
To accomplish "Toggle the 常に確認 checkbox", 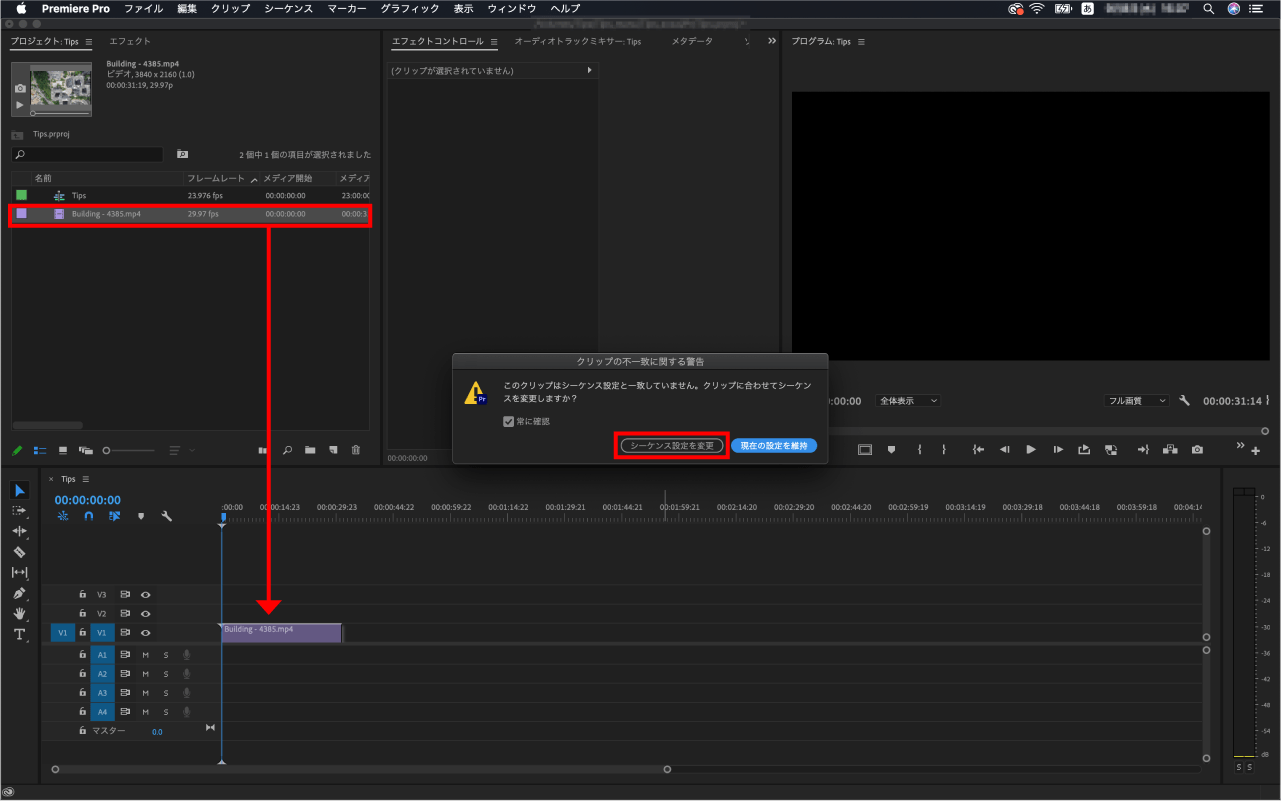I will click(509, 421).
